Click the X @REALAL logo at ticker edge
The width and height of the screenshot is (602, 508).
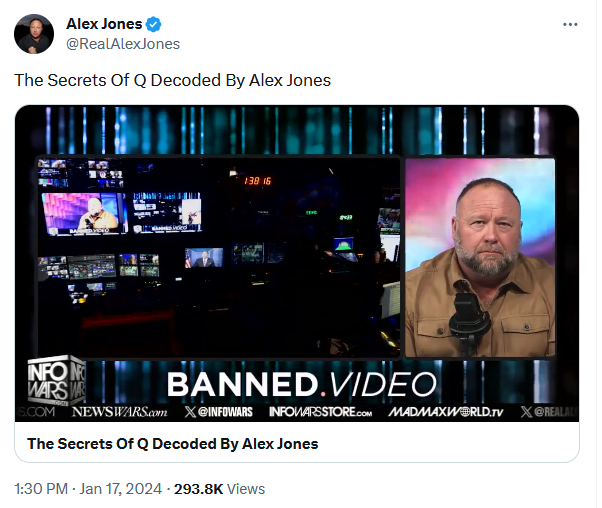(549, 412)
